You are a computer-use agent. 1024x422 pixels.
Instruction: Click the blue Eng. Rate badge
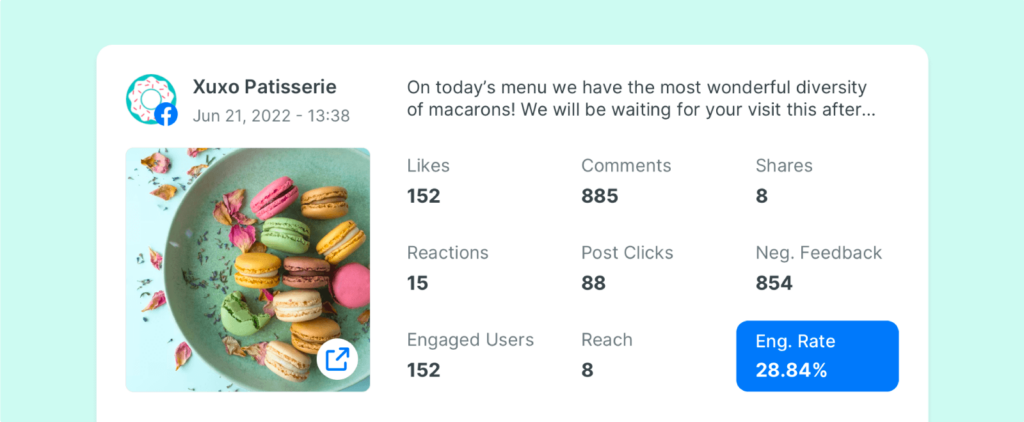817,356
